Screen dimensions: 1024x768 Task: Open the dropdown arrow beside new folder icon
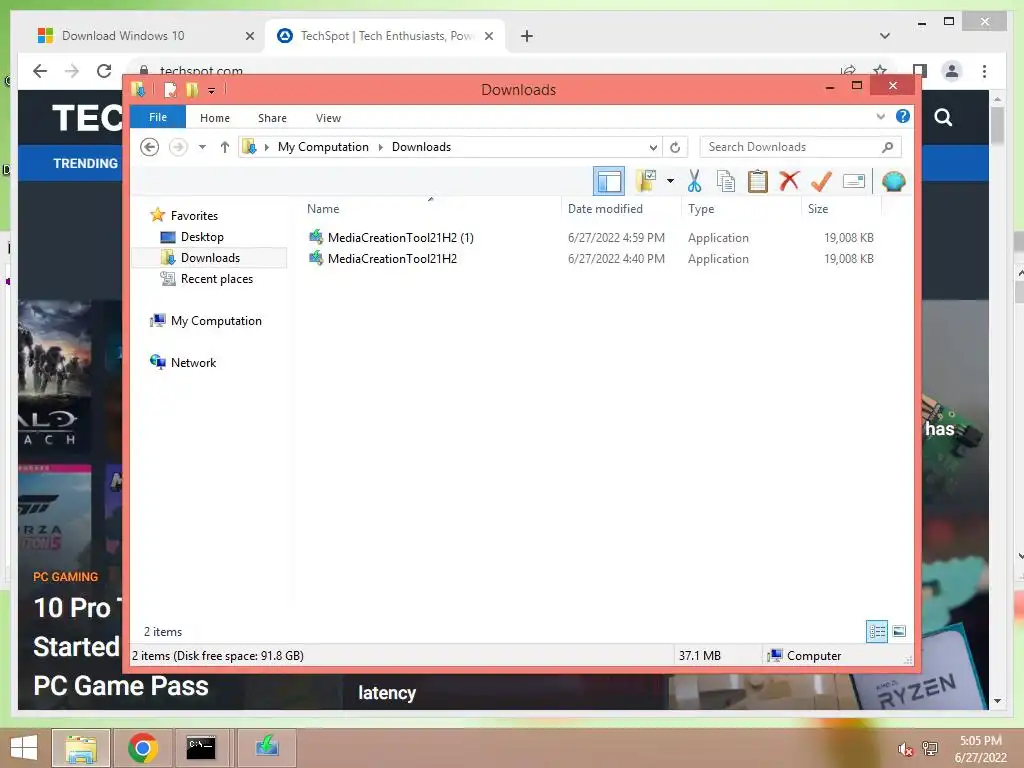tap(670, 181)
